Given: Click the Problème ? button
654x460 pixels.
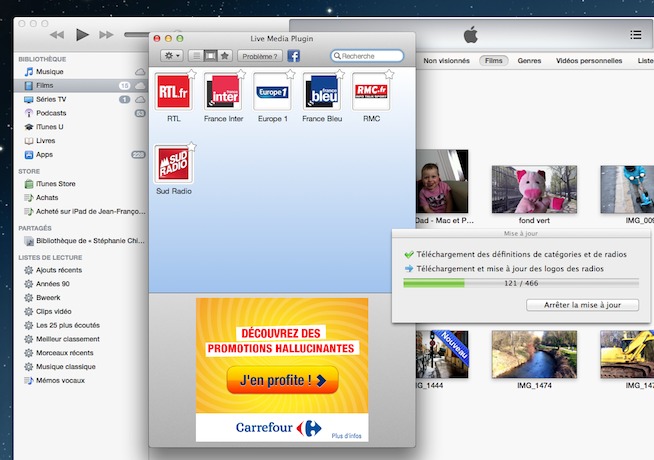Looking at the screenshot, I should tap(260, 56).
